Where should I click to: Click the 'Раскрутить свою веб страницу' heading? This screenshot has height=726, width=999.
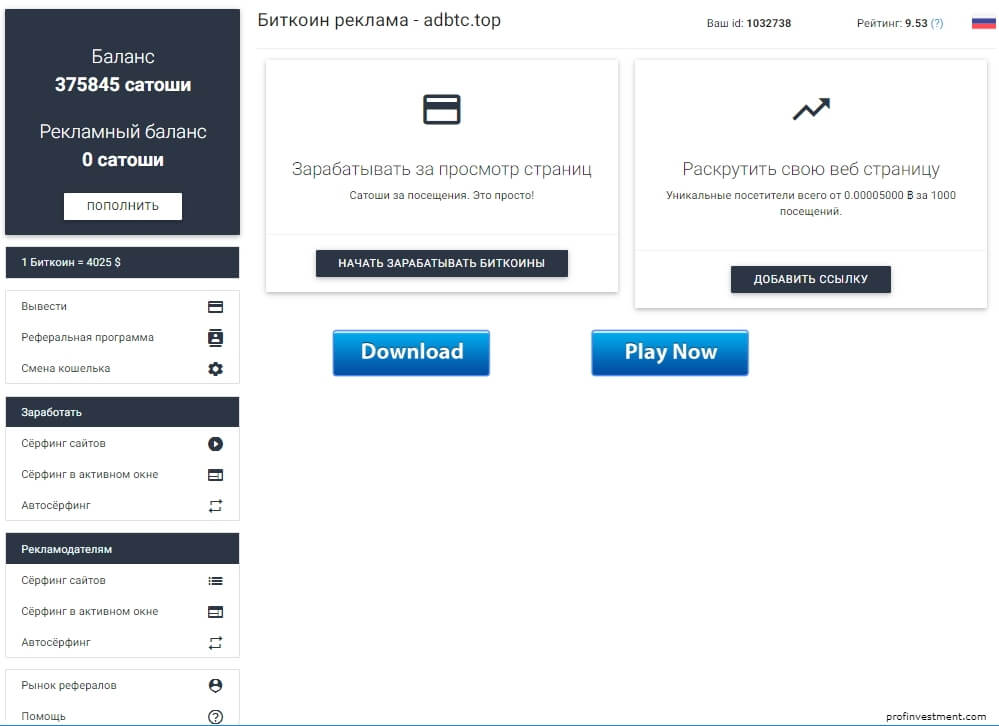811,169
